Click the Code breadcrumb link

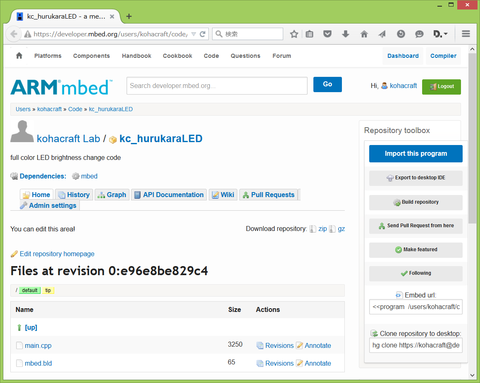coord(75,109)
